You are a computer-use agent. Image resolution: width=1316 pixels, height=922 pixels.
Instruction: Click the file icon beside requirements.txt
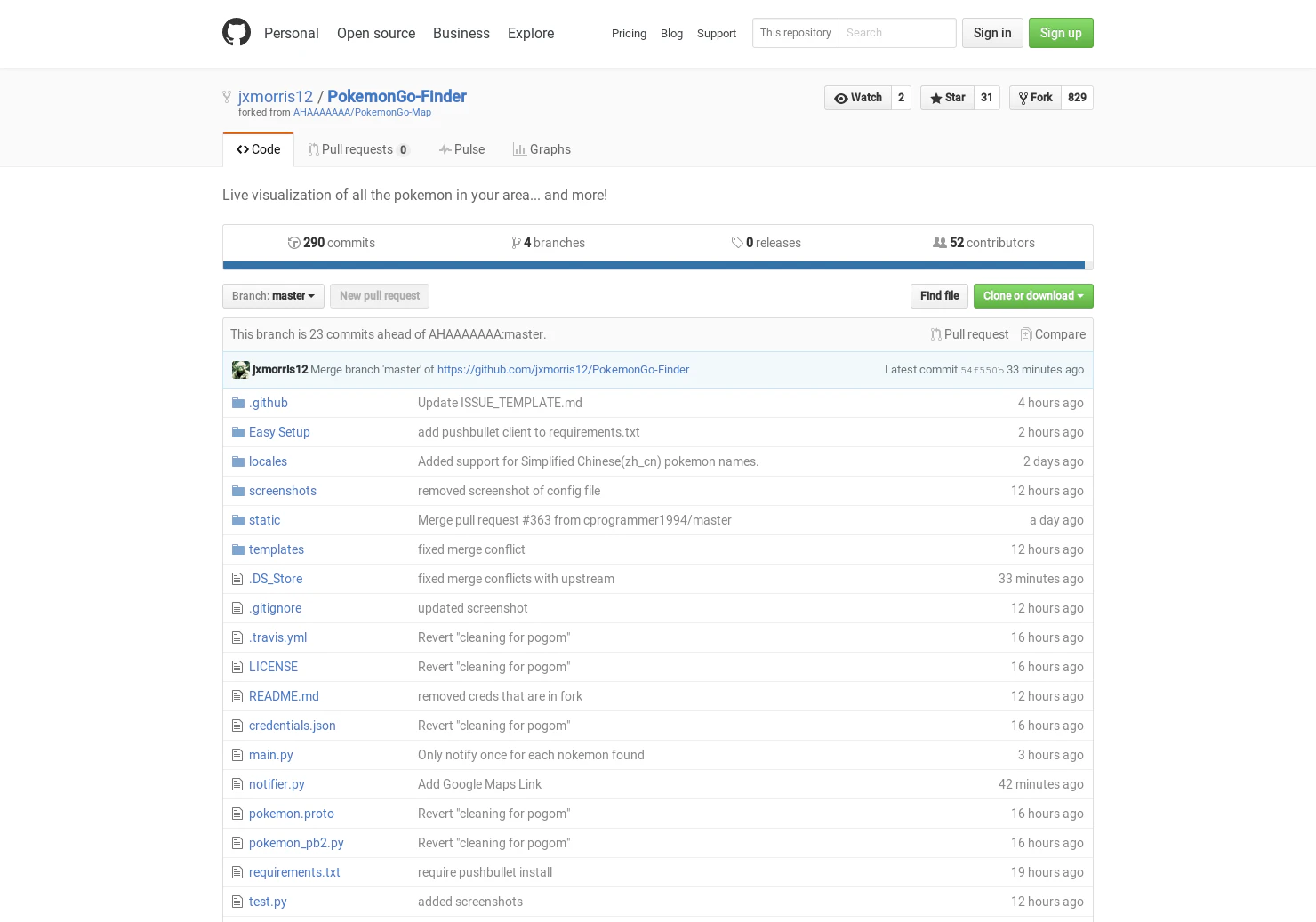tap(237, 872)
